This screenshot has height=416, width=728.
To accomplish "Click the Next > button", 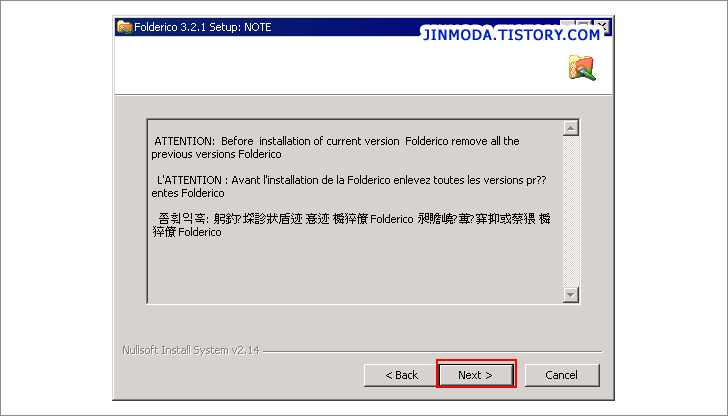I will pyautogui.click(x=476, y=375).
